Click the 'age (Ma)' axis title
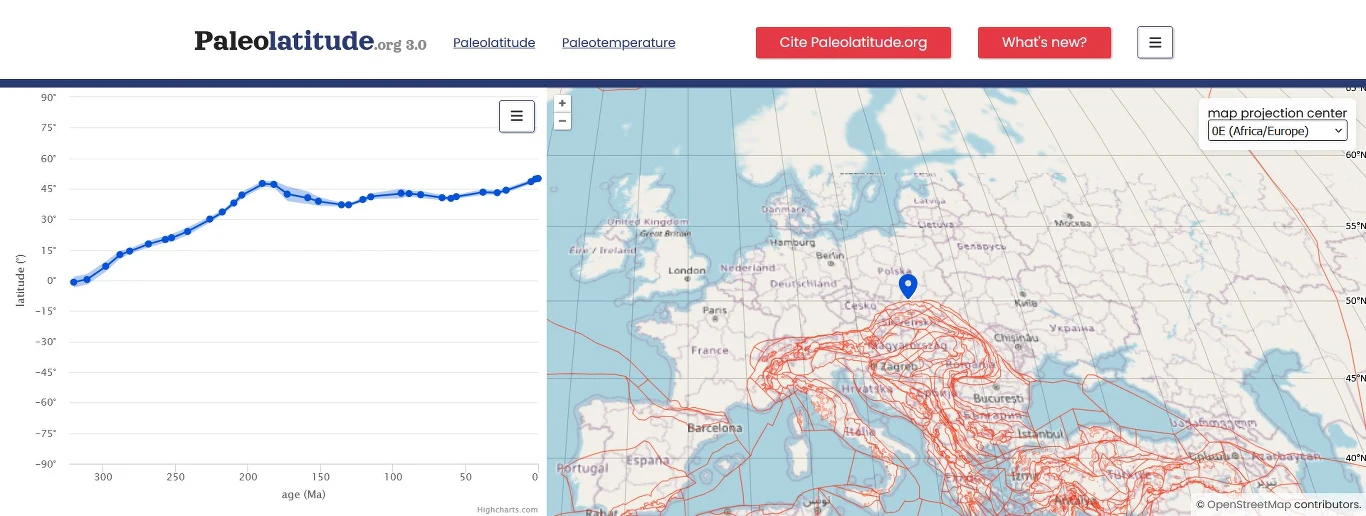The height and width of the screenshot is (516, 1366). coord(303,494)
